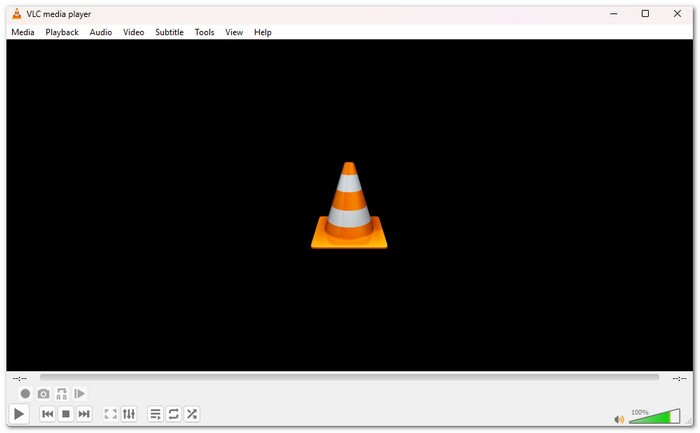Close the VLC media player window
The width and height of the screenshot is (700, 433).
click(677, 14)
